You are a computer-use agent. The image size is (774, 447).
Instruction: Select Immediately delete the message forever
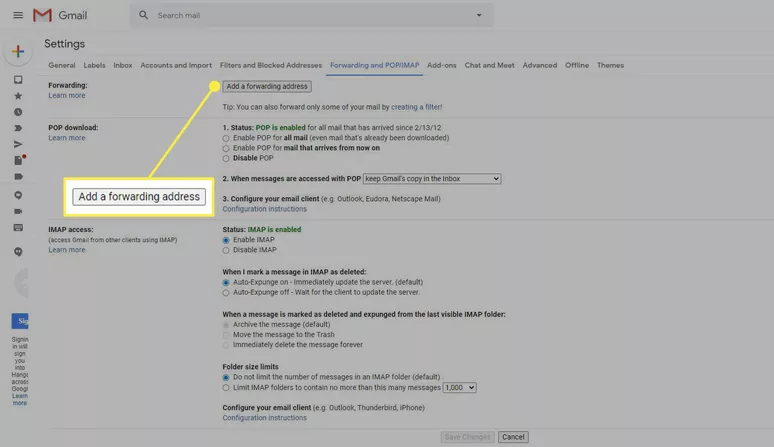pyautogui.click(x=226, y=345)
